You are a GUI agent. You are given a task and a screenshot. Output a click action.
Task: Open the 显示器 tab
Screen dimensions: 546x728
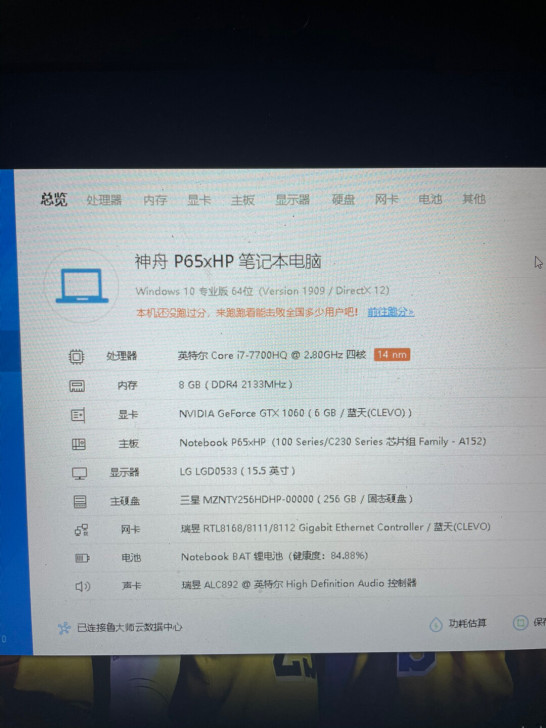point(292,200)
